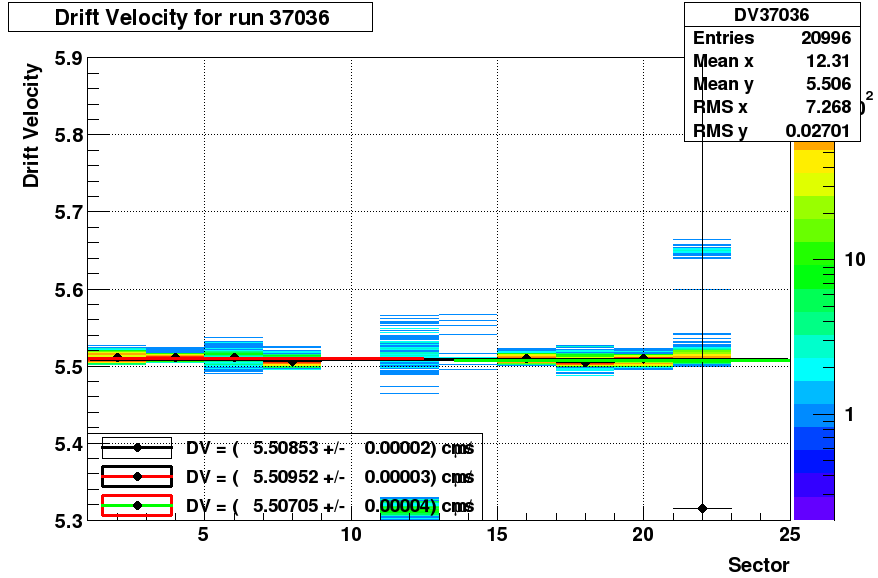The image size is (878, 578).
Task: Click the y-axis tick label "5.3"
Action: [68, 521]
